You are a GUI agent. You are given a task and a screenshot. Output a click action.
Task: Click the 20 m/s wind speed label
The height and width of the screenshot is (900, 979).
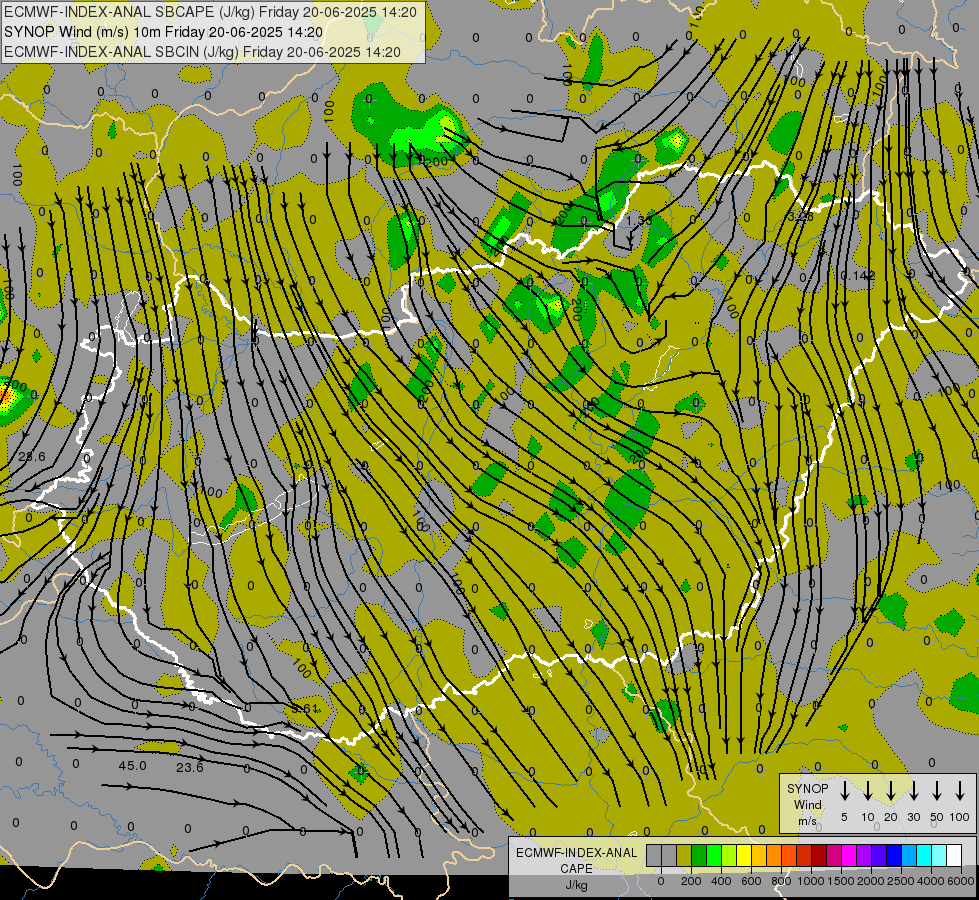click(891, 817)
